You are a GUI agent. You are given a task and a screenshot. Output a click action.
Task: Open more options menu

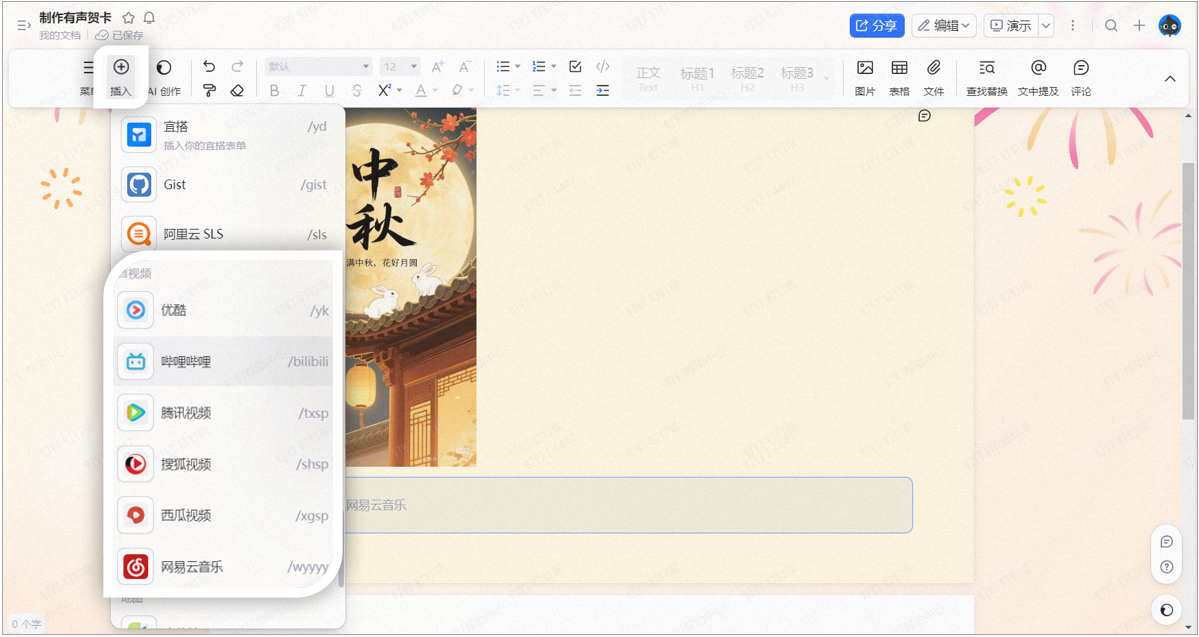[1073, 25]
